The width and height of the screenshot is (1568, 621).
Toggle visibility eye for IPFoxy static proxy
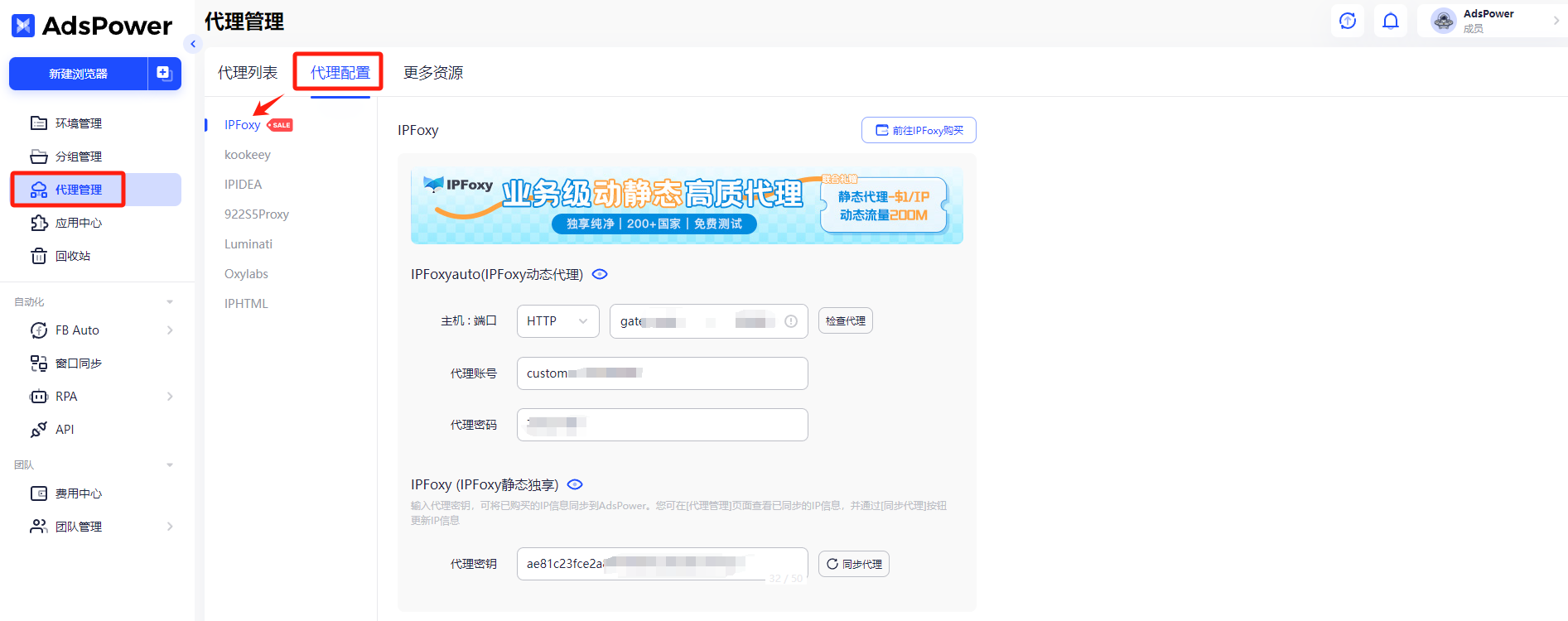(x=575, y=484)
